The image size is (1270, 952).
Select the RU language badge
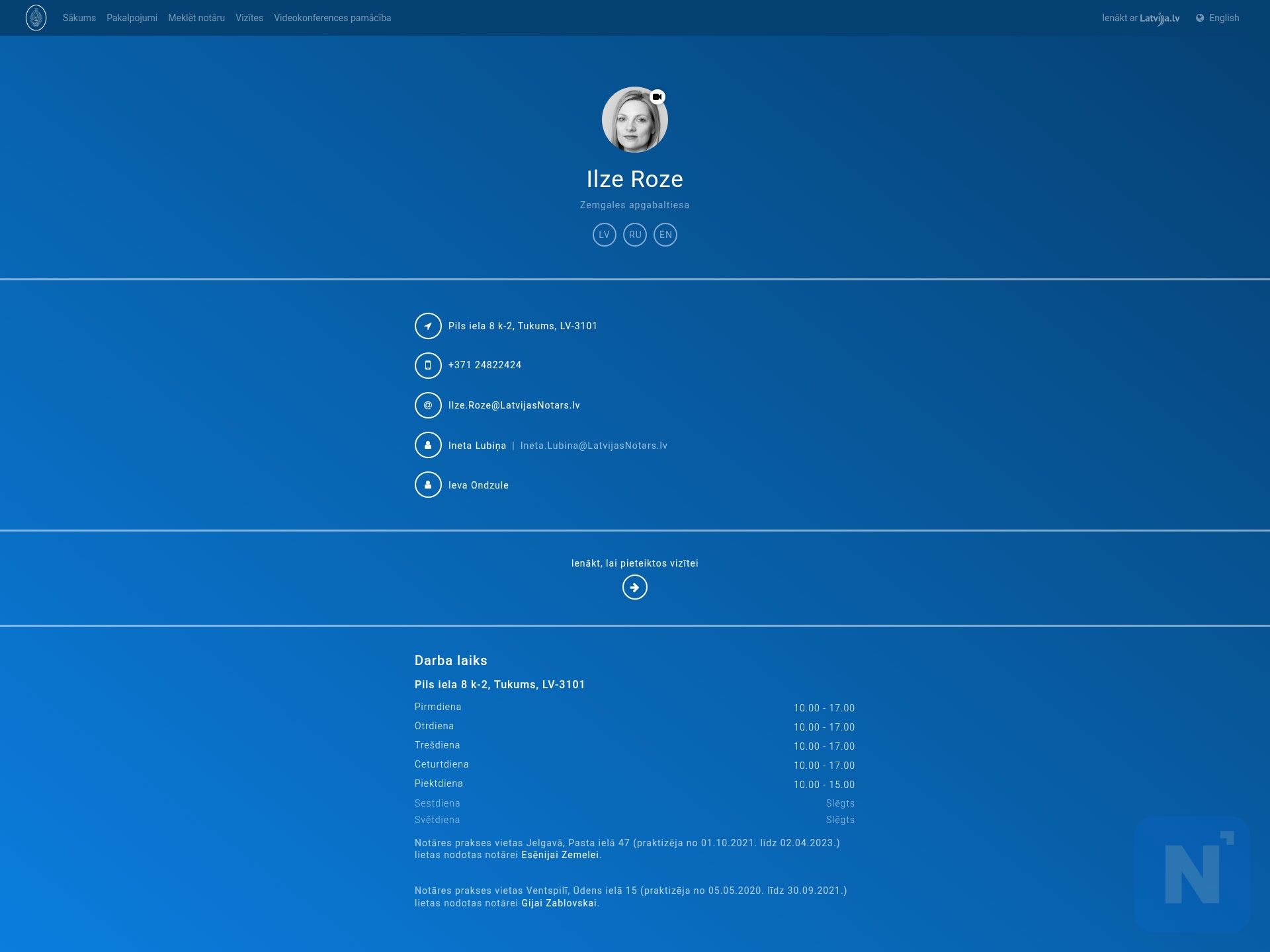click(635, 235)
